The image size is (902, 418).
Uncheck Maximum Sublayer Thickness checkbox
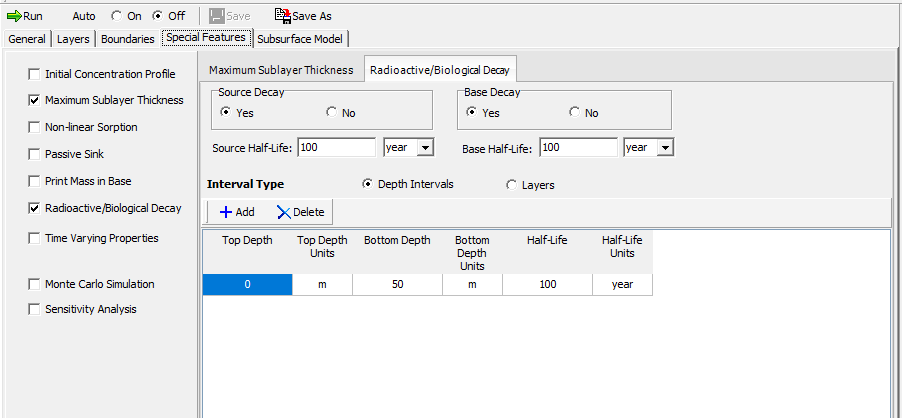[x=35, y=100]
